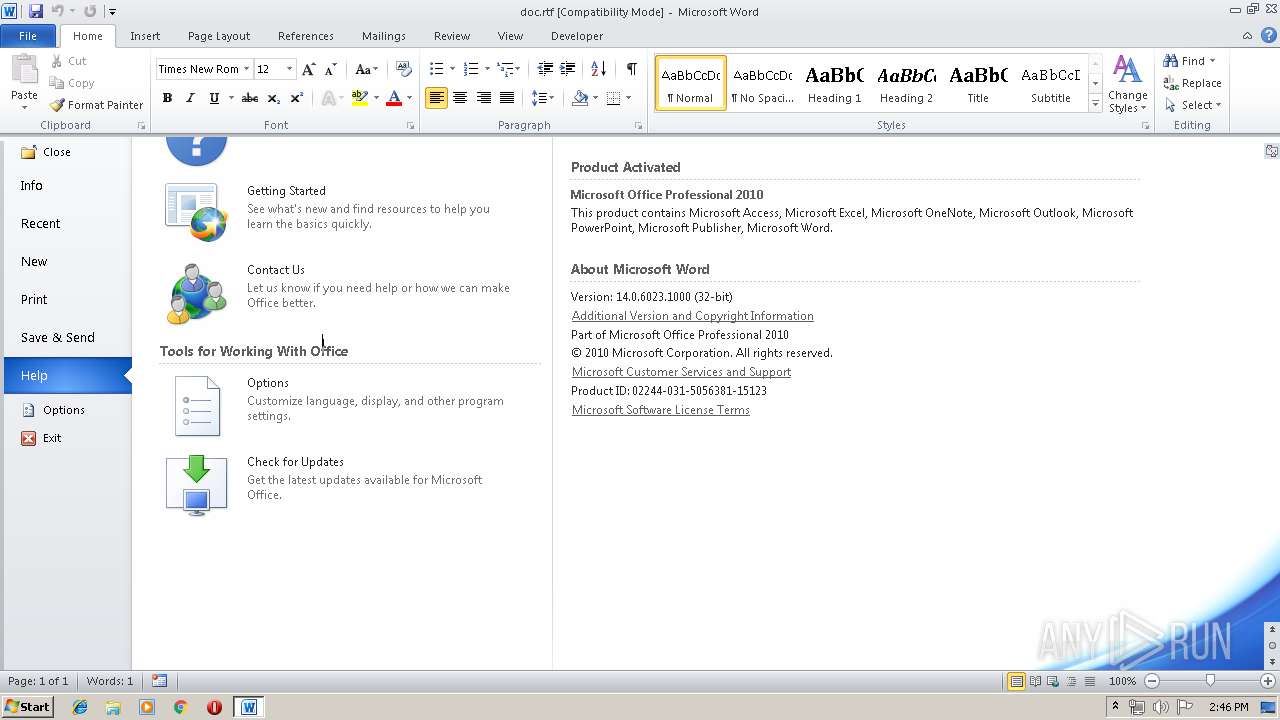Screen dimensions: 1280x720
Task: Decrease indent icon
Action: [x=545, y=69]
